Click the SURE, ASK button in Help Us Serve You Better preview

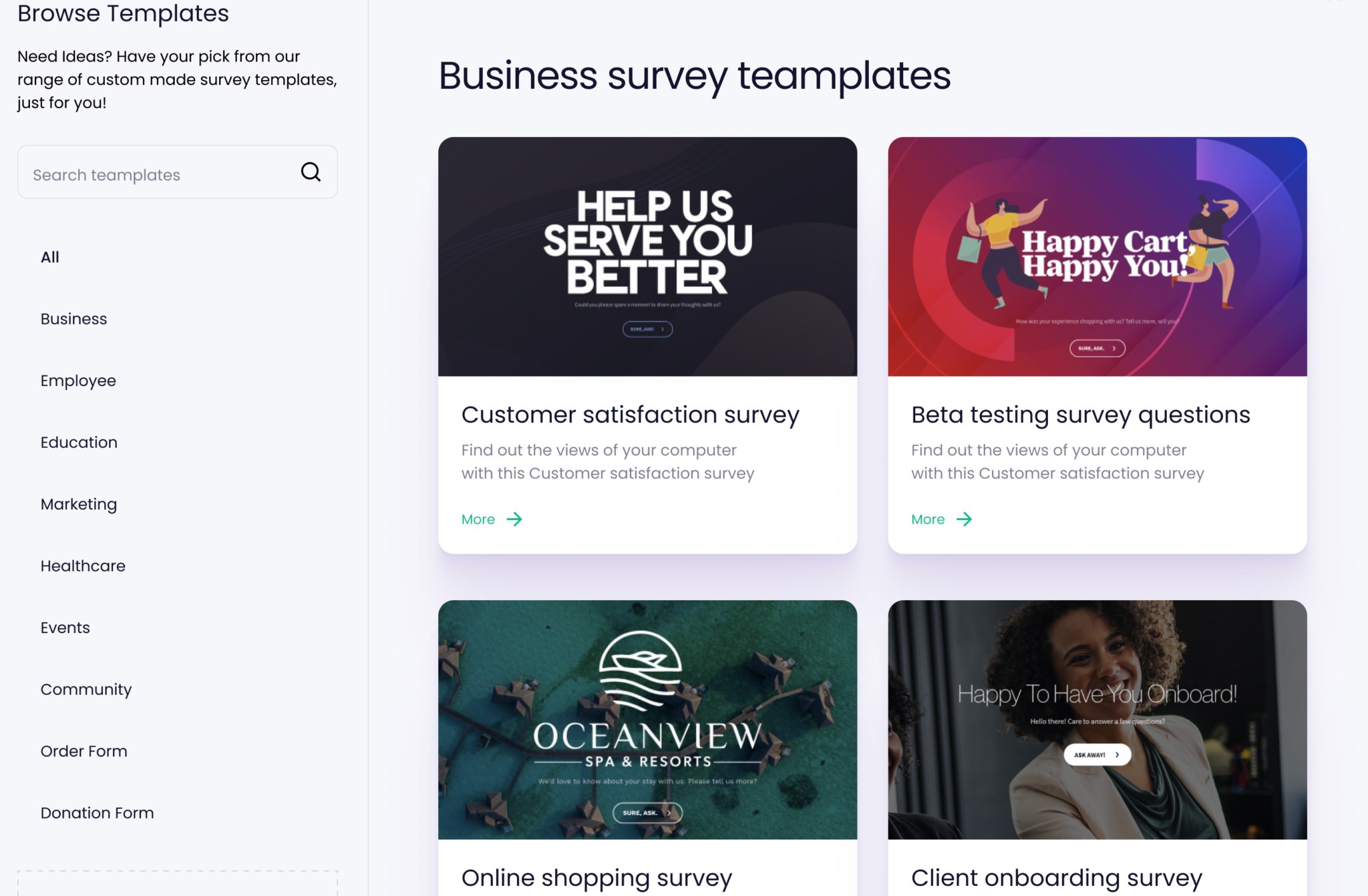(x=647, y=328)
